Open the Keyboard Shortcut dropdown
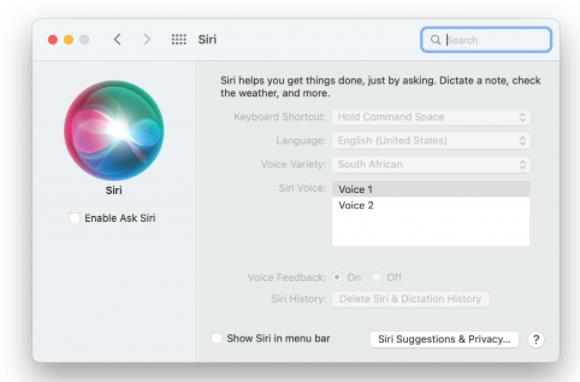This screenshot has width=580, height=382. click(x=431, y=117)
